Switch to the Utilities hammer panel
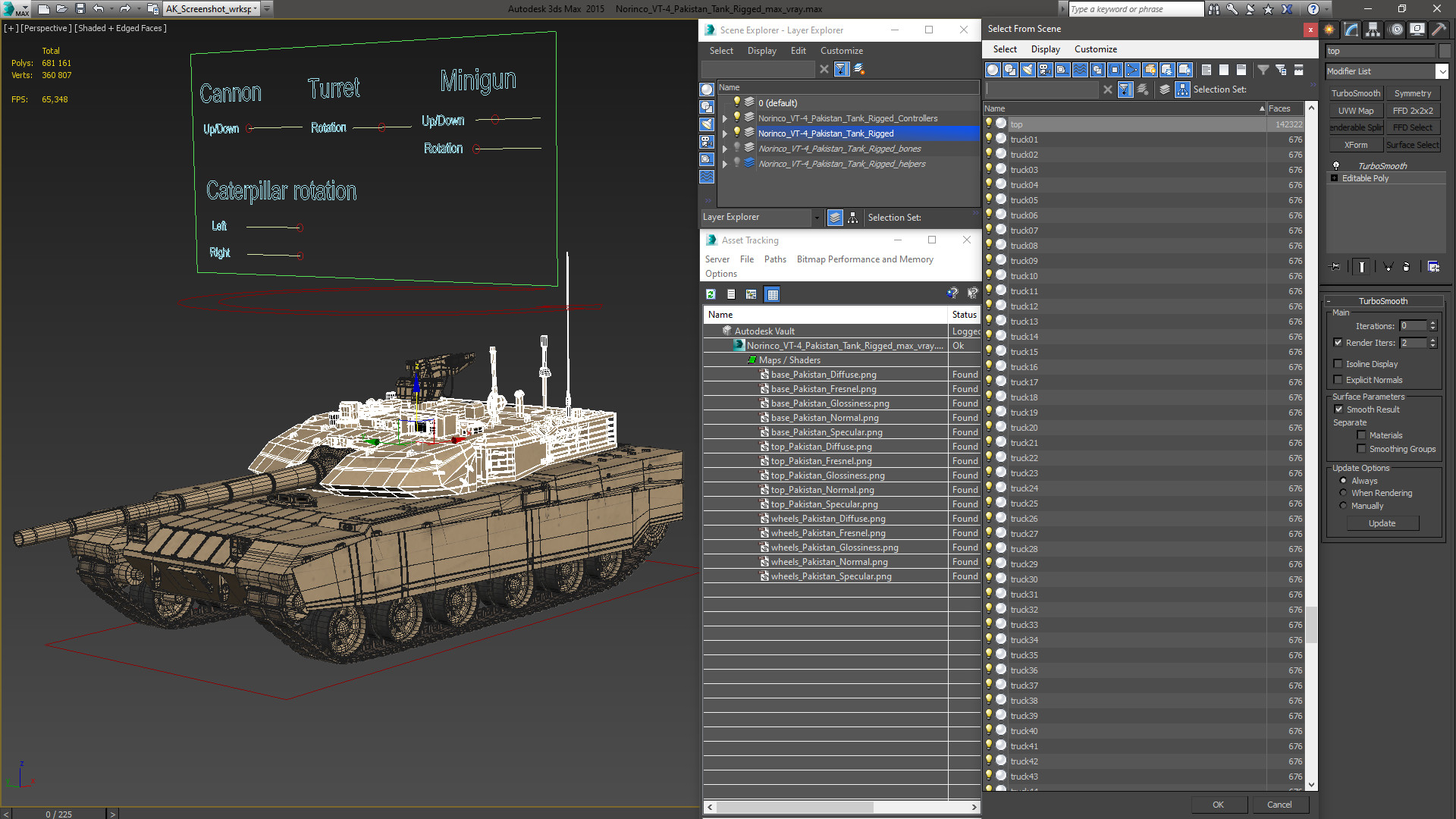The width and height of the screenshot is (1456, 819). [x=1439, y=30]
